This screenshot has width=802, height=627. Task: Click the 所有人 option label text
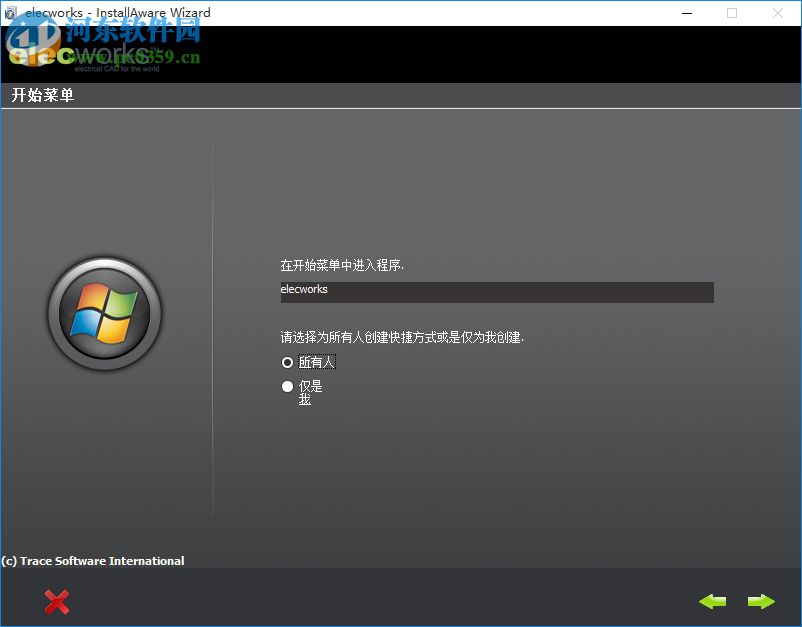pos(316,362)
